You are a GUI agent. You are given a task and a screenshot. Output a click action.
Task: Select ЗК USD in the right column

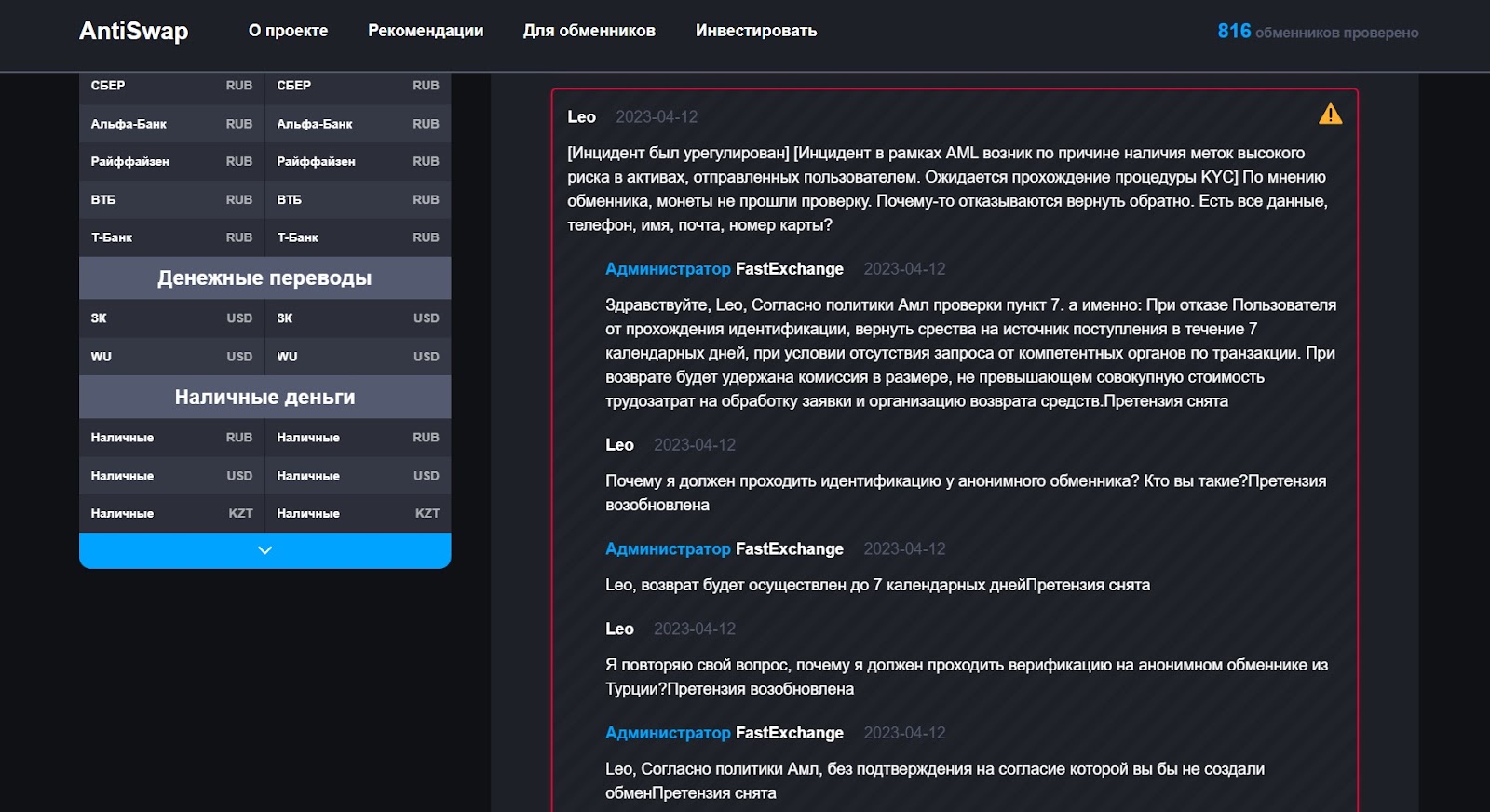(x=359, y=318)
